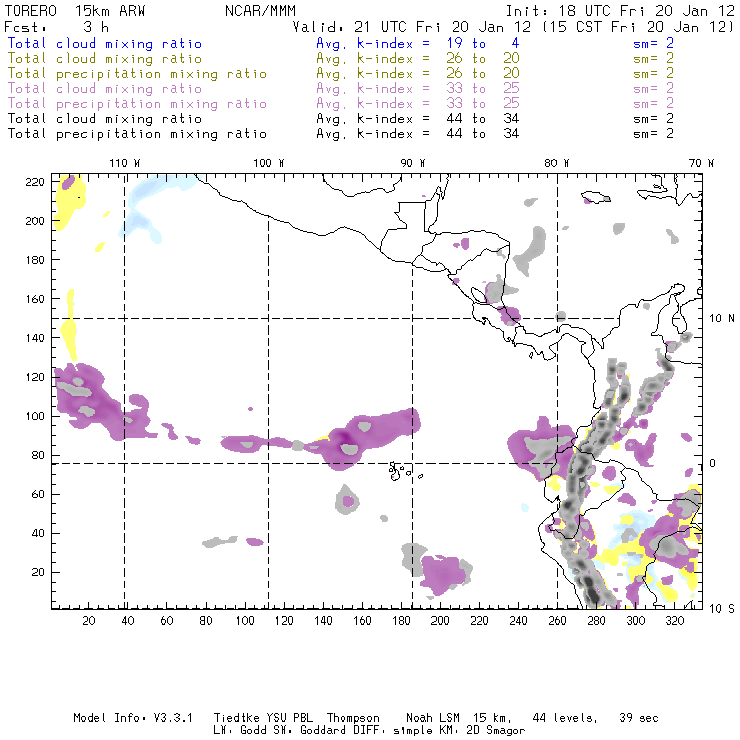Image resolution: width=740 pixels, height=740 pixels.
Task: Click 'Avg. k-index = 26 to 20' in the olive cloud row
Action: pos(418,59)
